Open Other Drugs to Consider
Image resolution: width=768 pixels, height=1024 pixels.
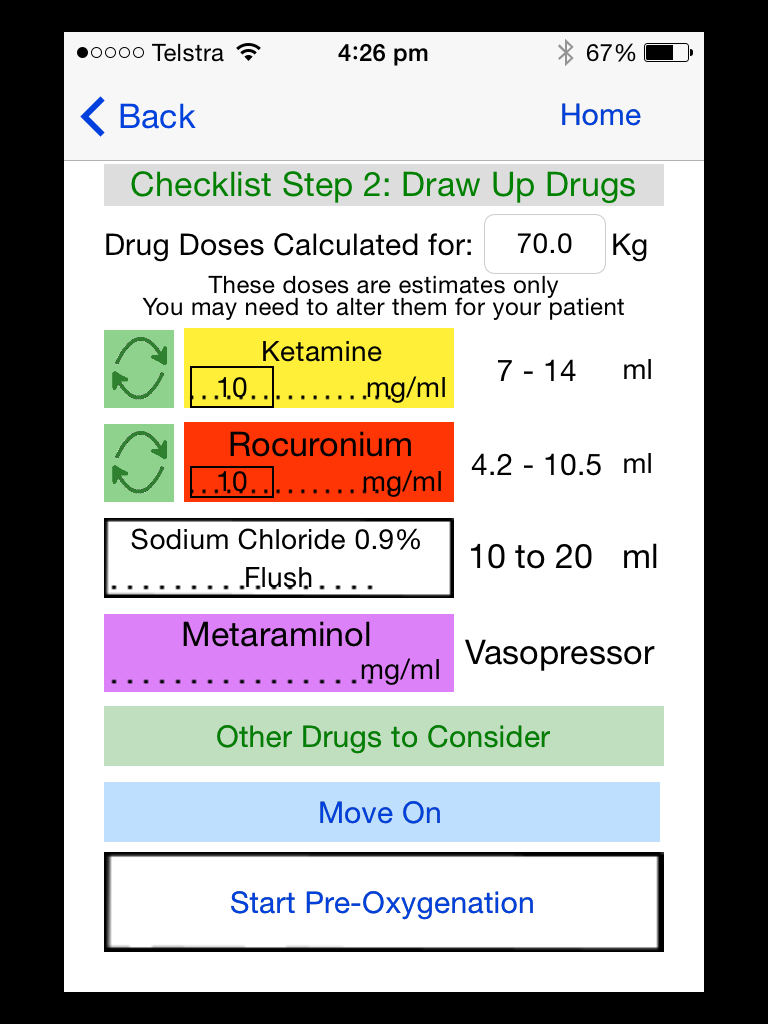pos(384,736)
